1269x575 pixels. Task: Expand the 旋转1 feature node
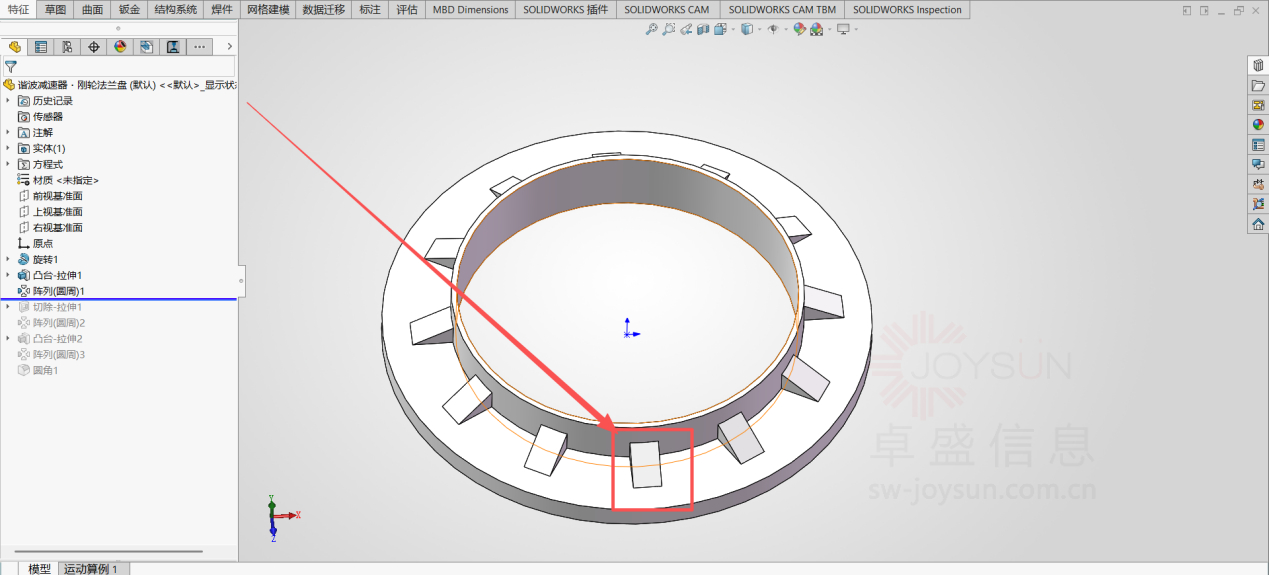click(x=9, y=259)
